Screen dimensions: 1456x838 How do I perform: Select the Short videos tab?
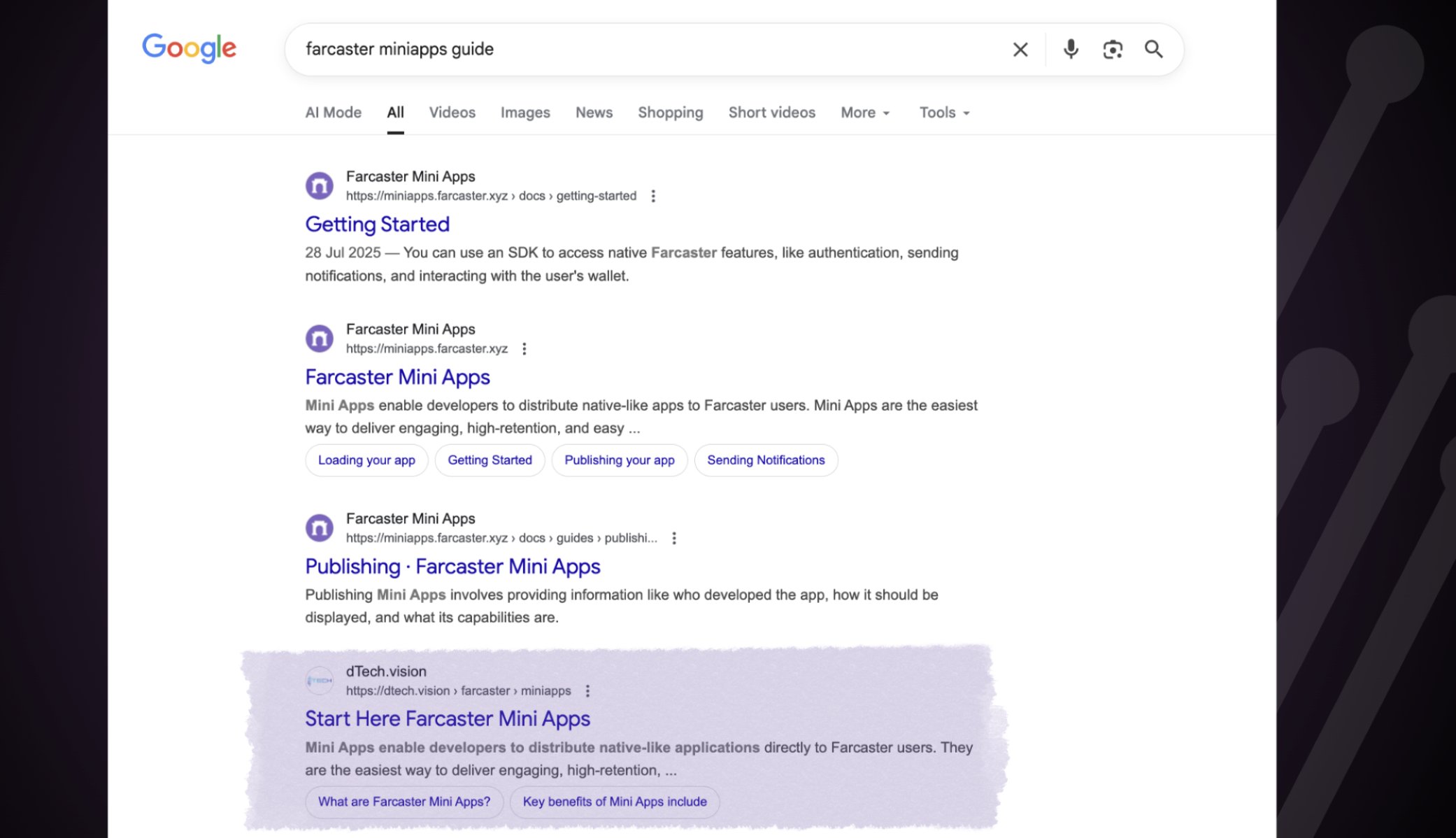pos(771,113)
